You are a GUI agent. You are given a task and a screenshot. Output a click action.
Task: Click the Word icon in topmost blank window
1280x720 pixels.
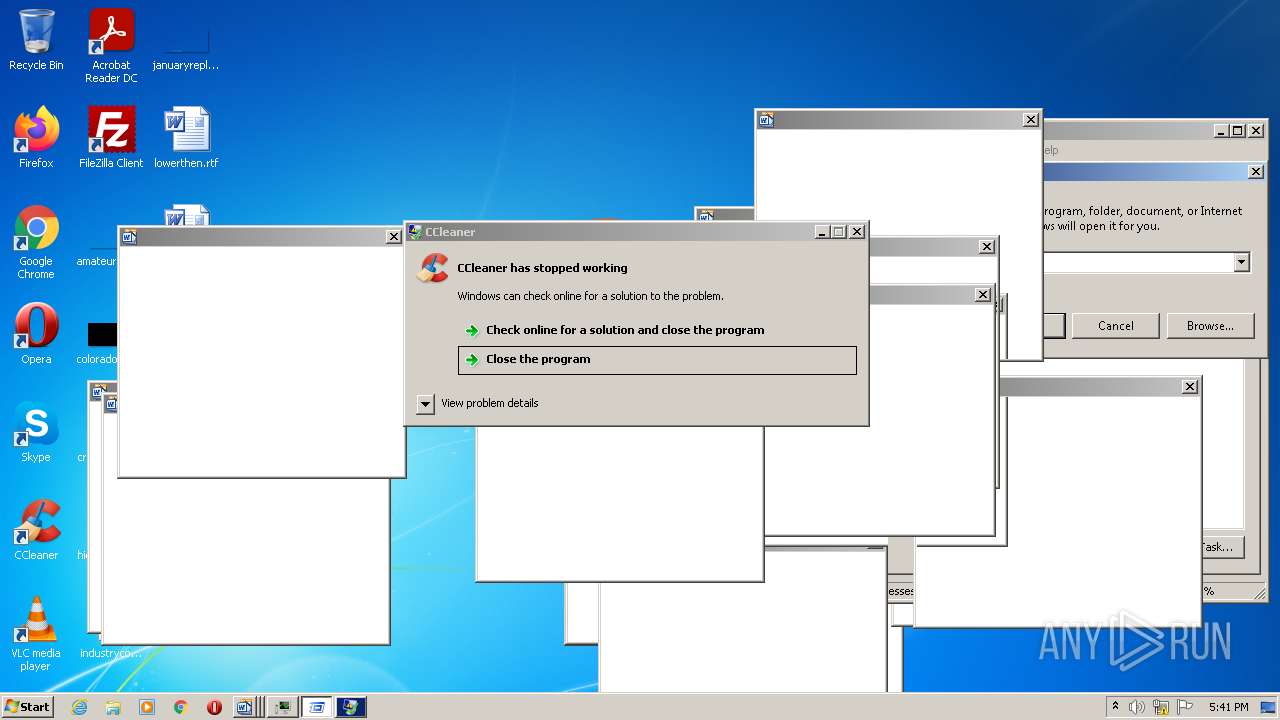[766, 120]
